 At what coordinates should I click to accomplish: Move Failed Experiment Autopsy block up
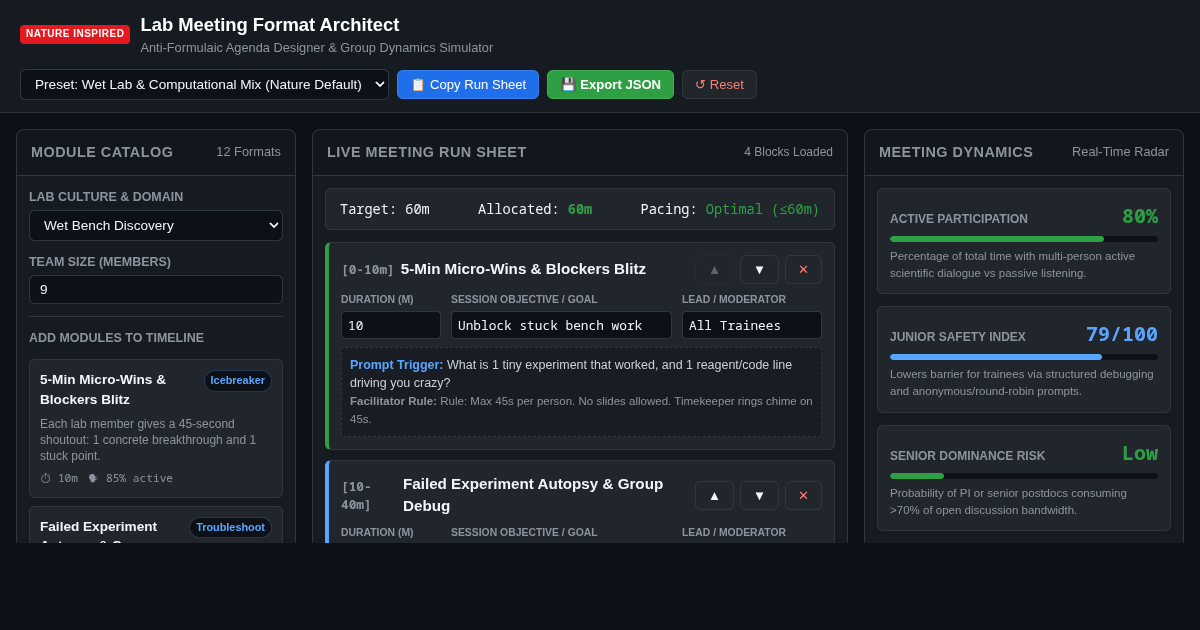click(714, 495)
